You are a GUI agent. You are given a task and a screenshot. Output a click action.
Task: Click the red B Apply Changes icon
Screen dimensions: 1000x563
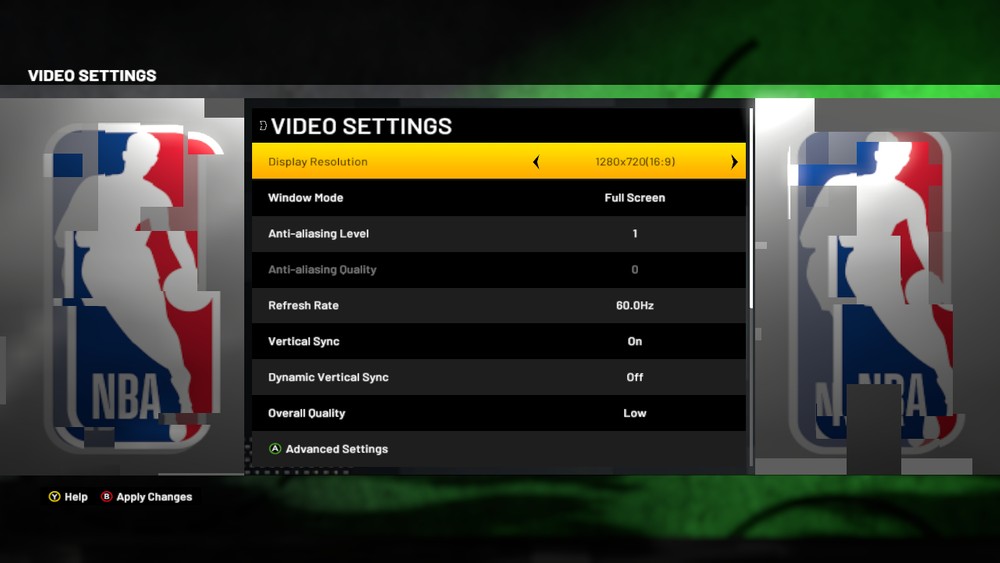pos(107,497)
